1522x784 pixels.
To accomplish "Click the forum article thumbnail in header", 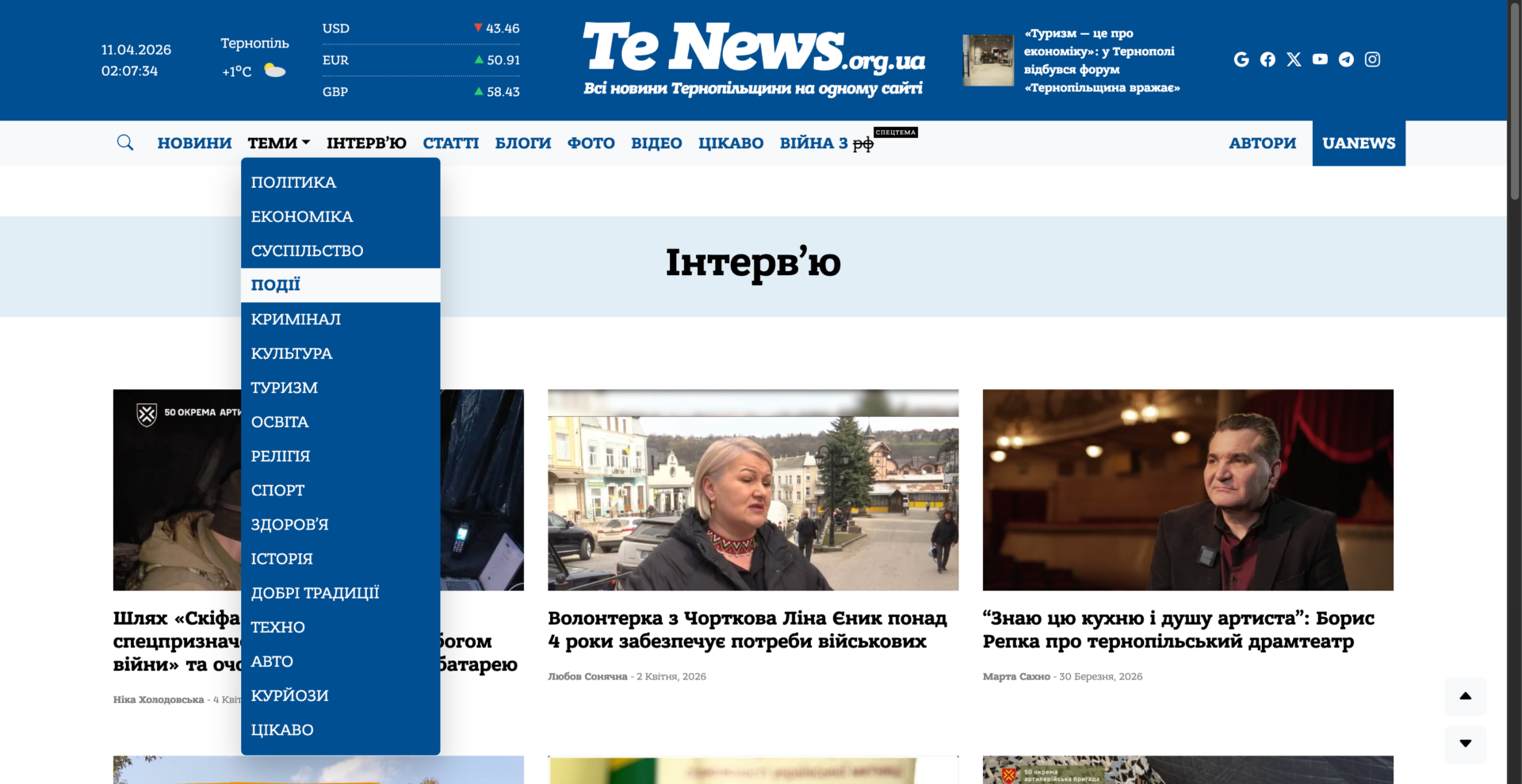I will point(988,60).
